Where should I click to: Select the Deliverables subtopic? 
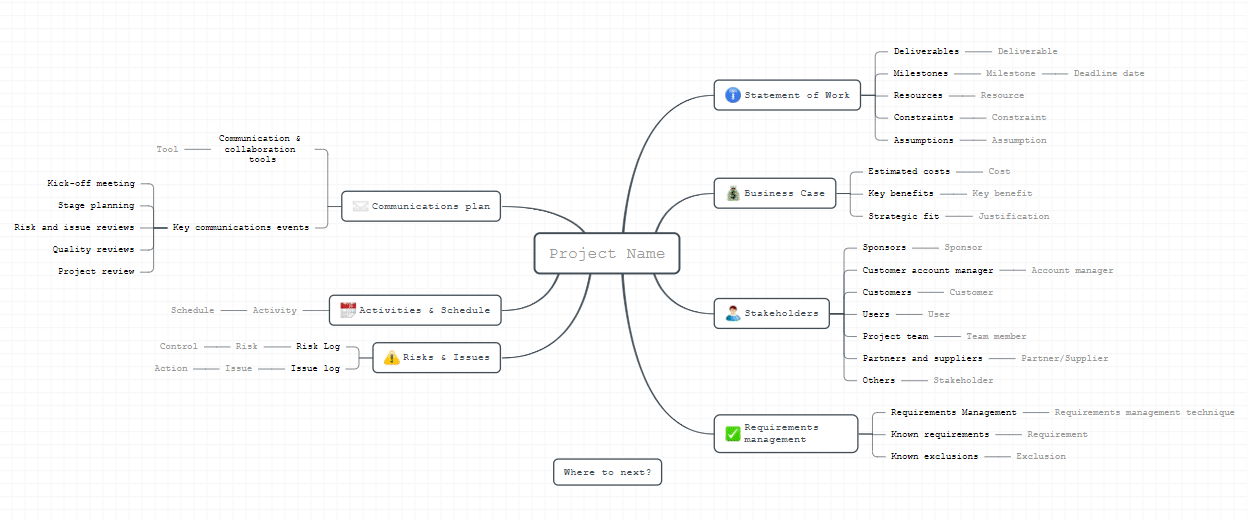tap(926, 51)
